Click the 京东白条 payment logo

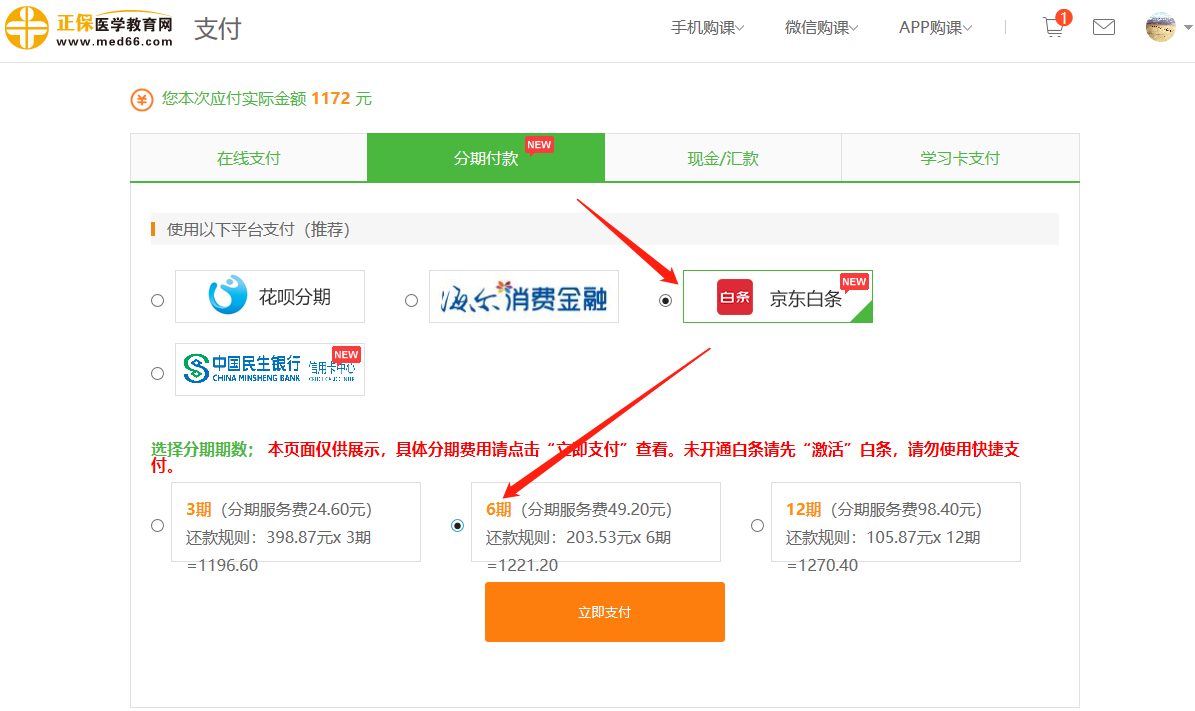778,297
